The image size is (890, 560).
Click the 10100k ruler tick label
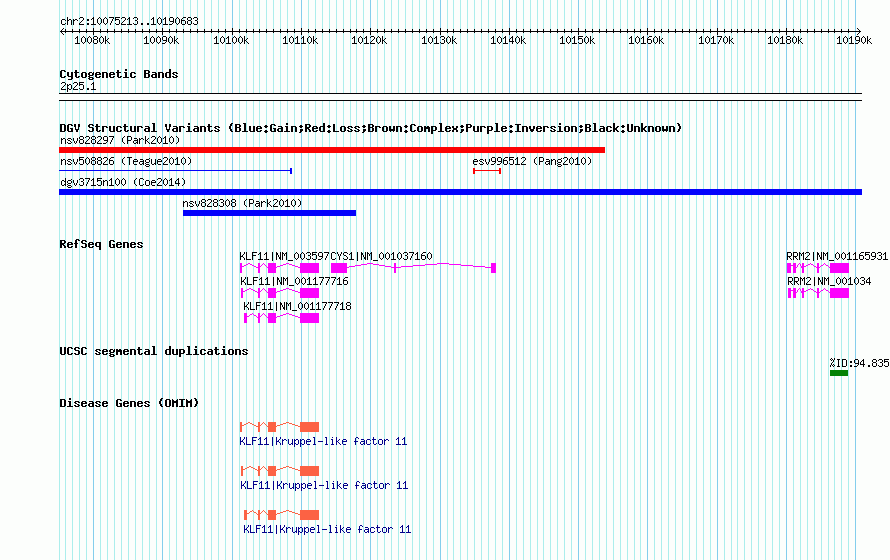point(231,40)
